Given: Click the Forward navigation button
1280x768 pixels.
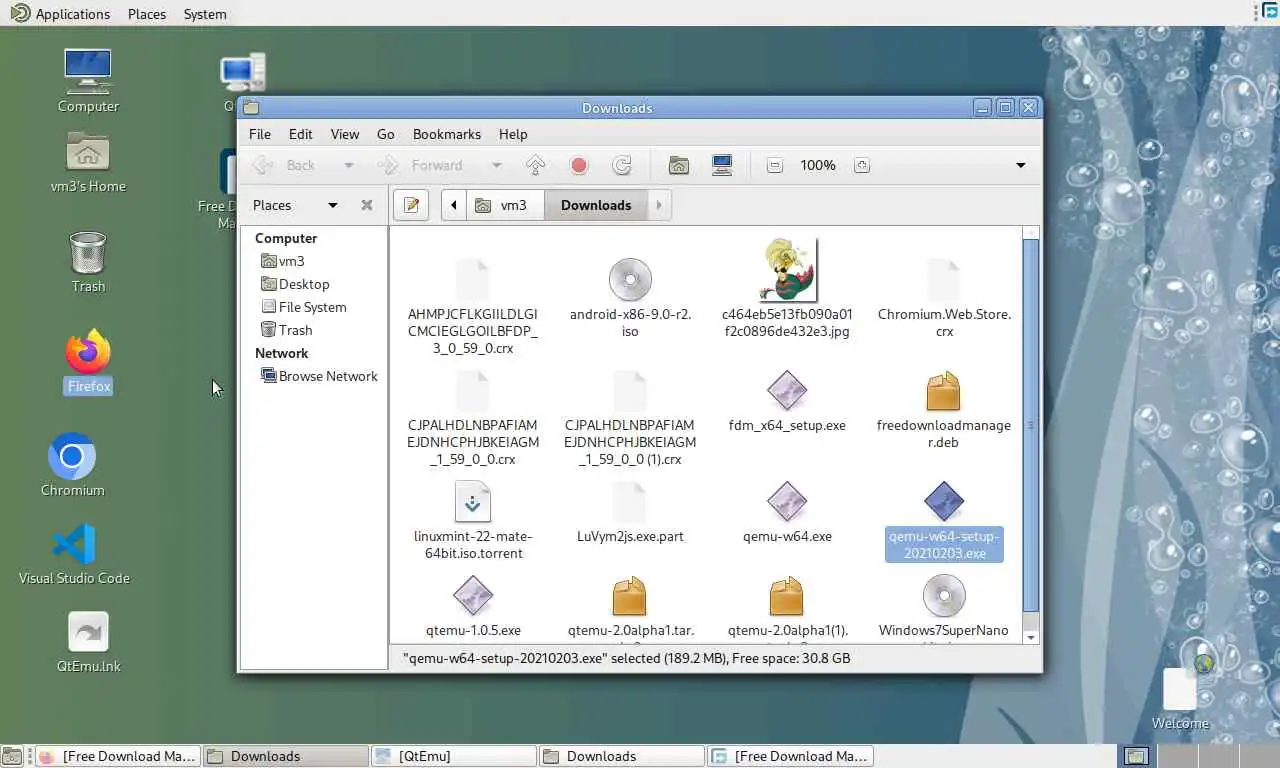Looking at the screenshot, I should (x=421, y=165).
